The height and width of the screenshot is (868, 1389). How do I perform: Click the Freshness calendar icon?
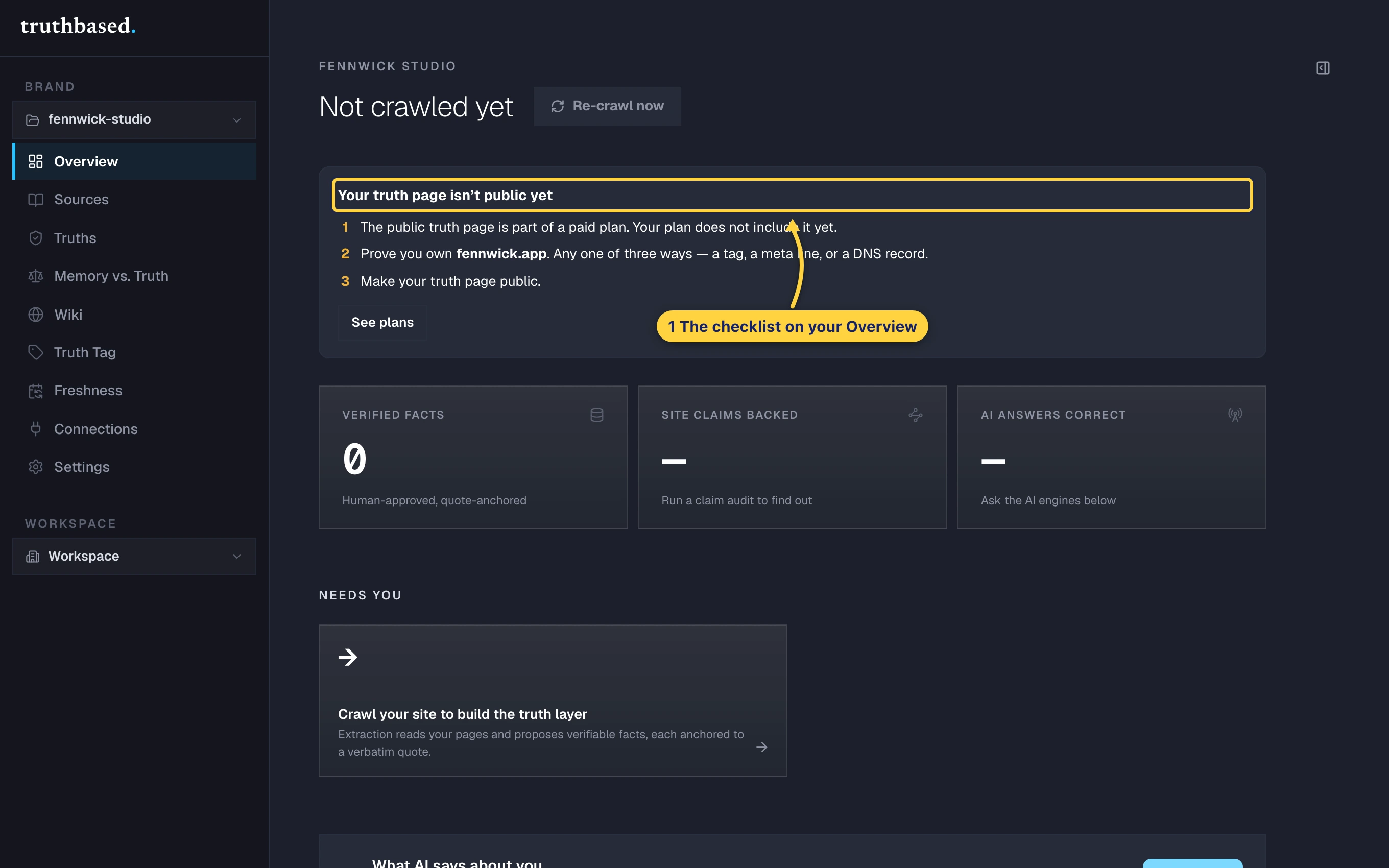pos(36,391)
